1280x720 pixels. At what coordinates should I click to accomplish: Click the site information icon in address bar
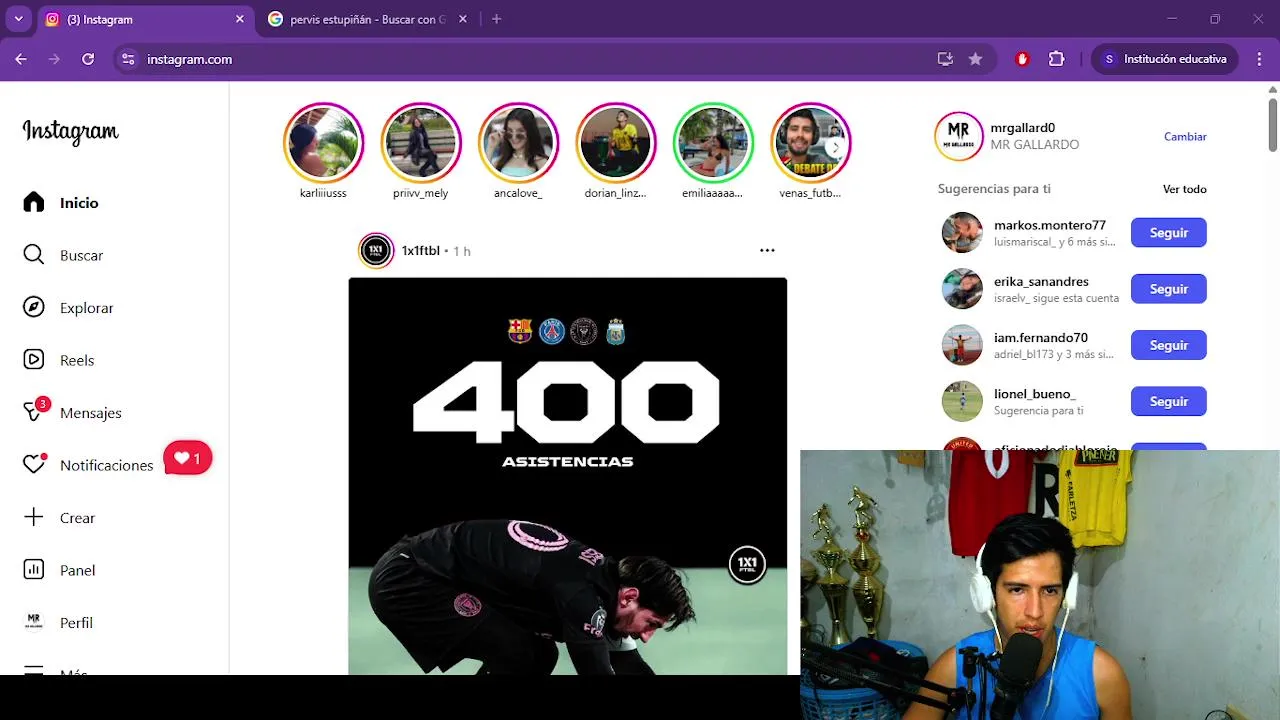pos(128,59)
